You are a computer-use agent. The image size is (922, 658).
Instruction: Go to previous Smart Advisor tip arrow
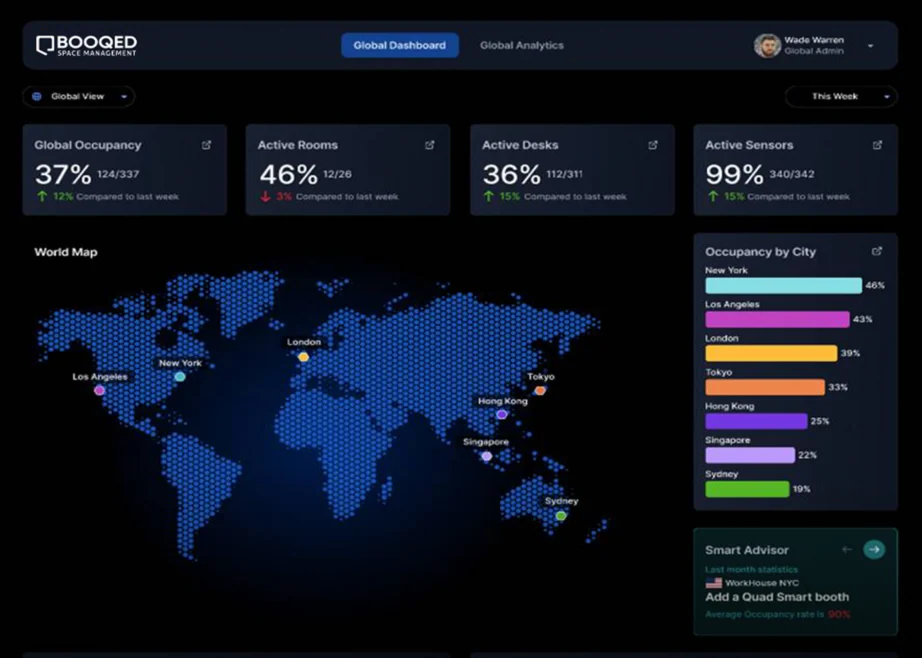847,549
